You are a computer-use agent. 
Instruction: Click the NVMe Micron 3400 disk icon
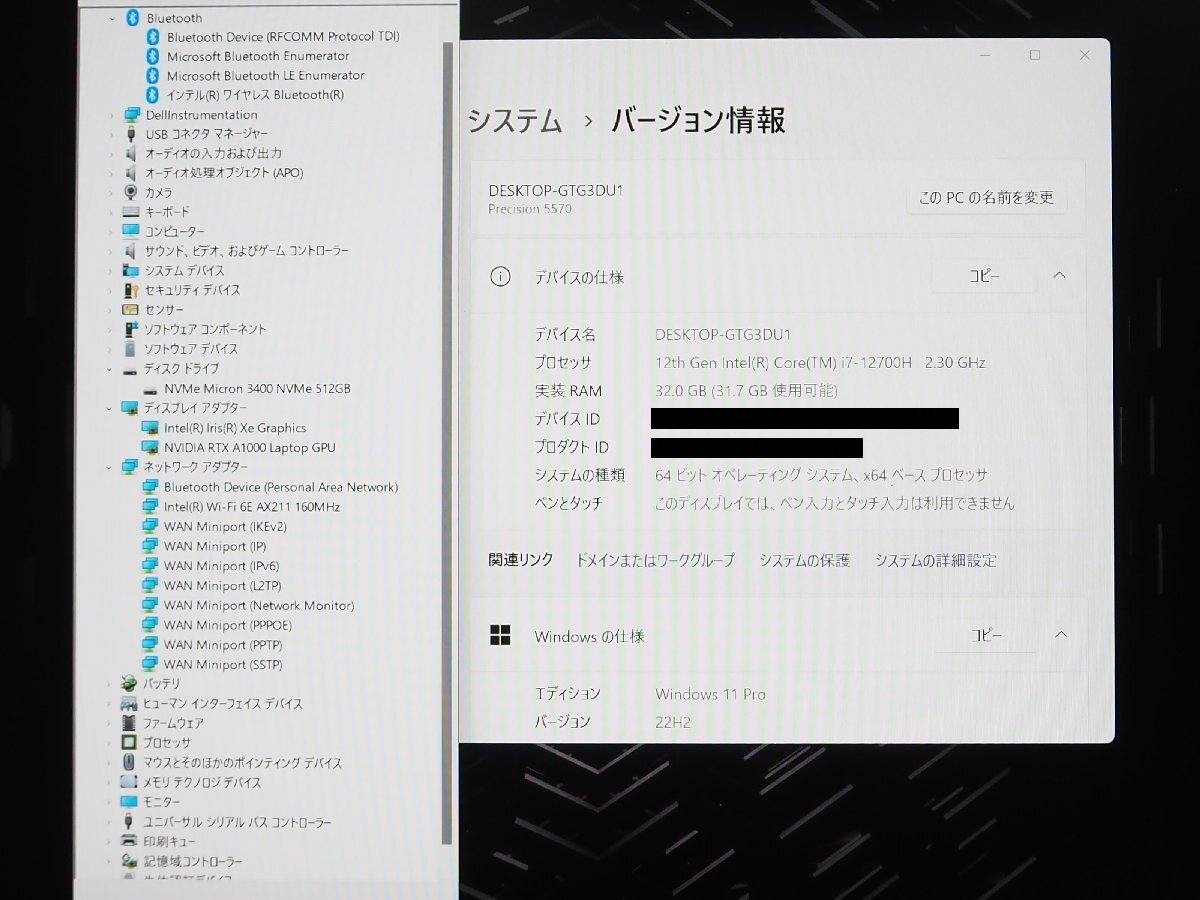pyautogui.click(x=150, y=389)
